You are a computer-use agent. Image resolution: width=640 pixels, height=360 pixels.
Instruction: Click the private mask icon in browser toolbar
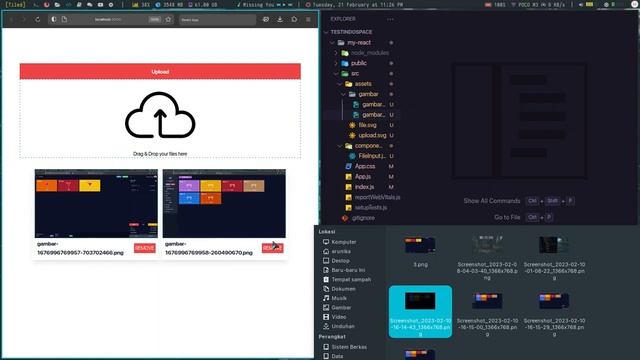[x=266, y=19]
